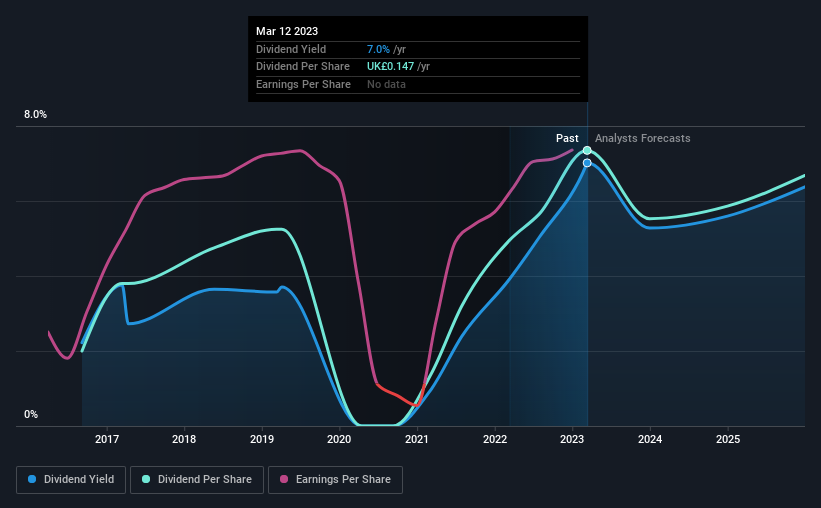This screenshot has width=821, height=508.
Task: Click the 7.0% dividend yield value
Action: coord(378,49)
